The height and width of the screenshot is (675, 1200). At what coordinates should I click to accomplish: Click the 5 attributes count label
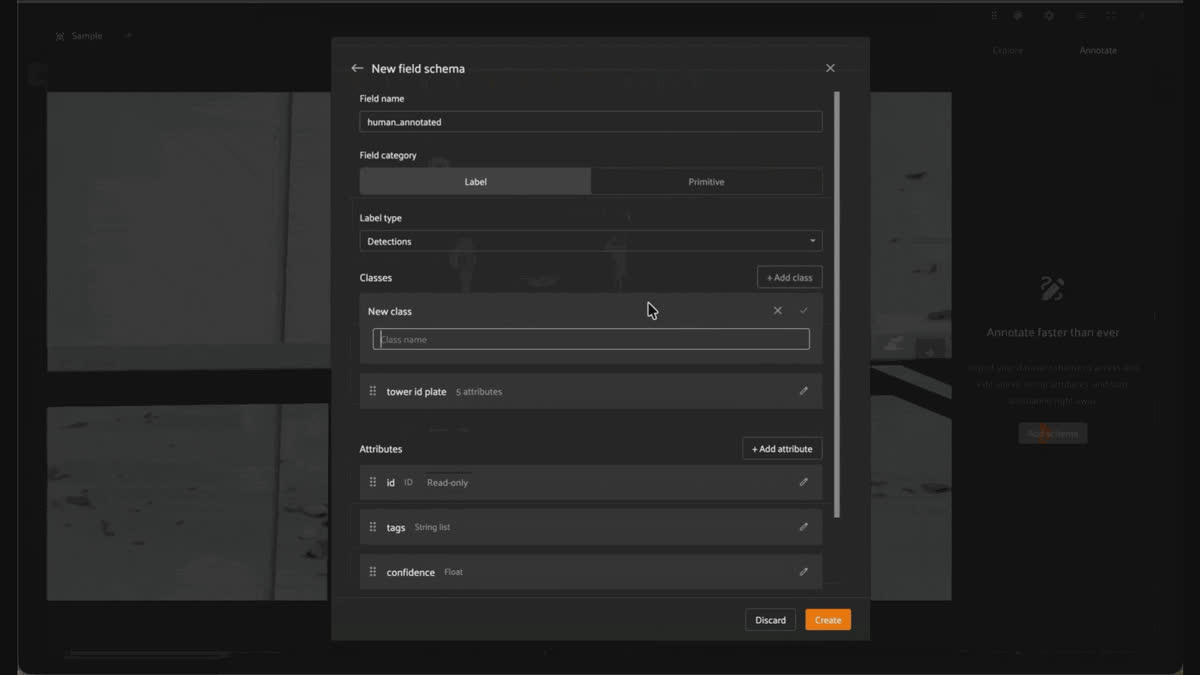click(x=479, y=392)
